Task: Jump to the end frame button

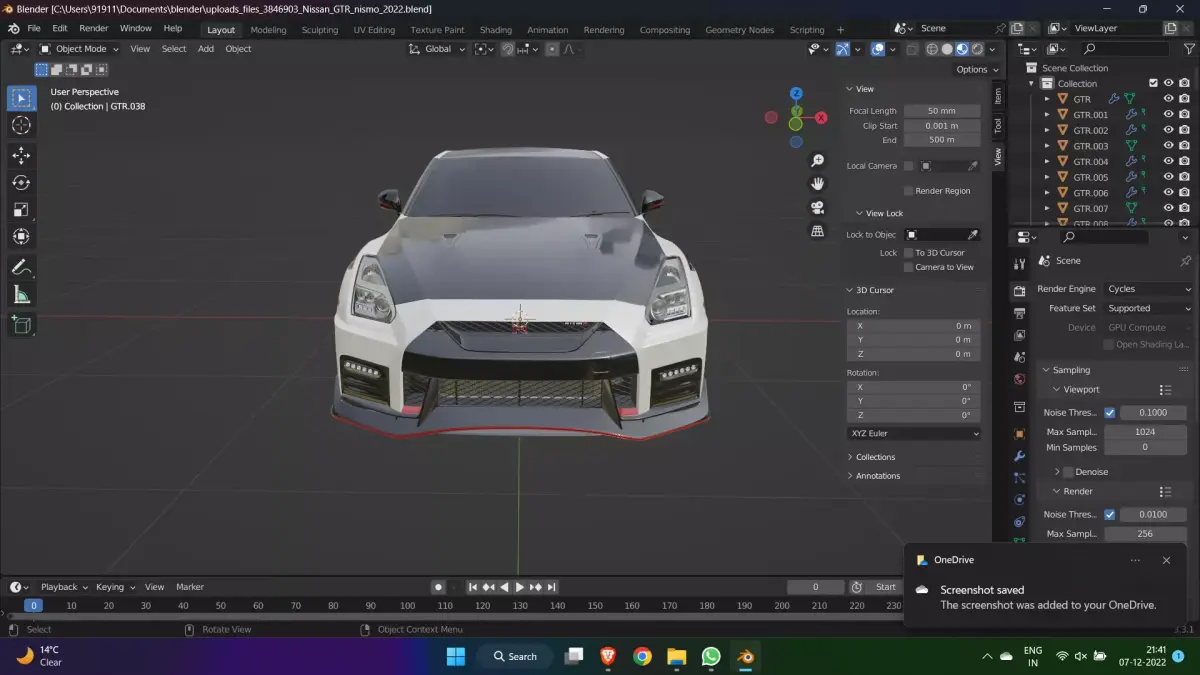Action: tap(551, 587)
